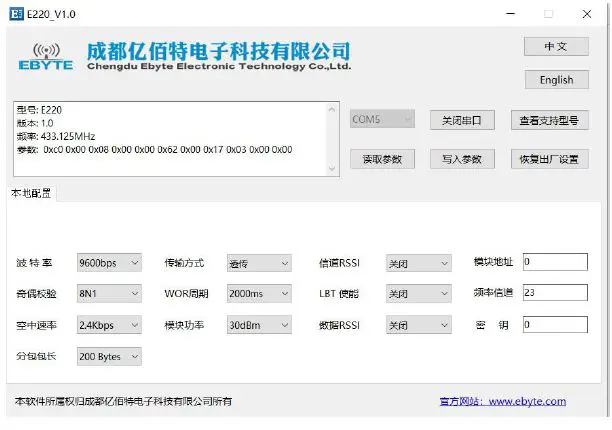Image resolution: width=612 pixels, height=430 pixels.
Task: Switch interface language to 中文
Action: coord(556,46)
